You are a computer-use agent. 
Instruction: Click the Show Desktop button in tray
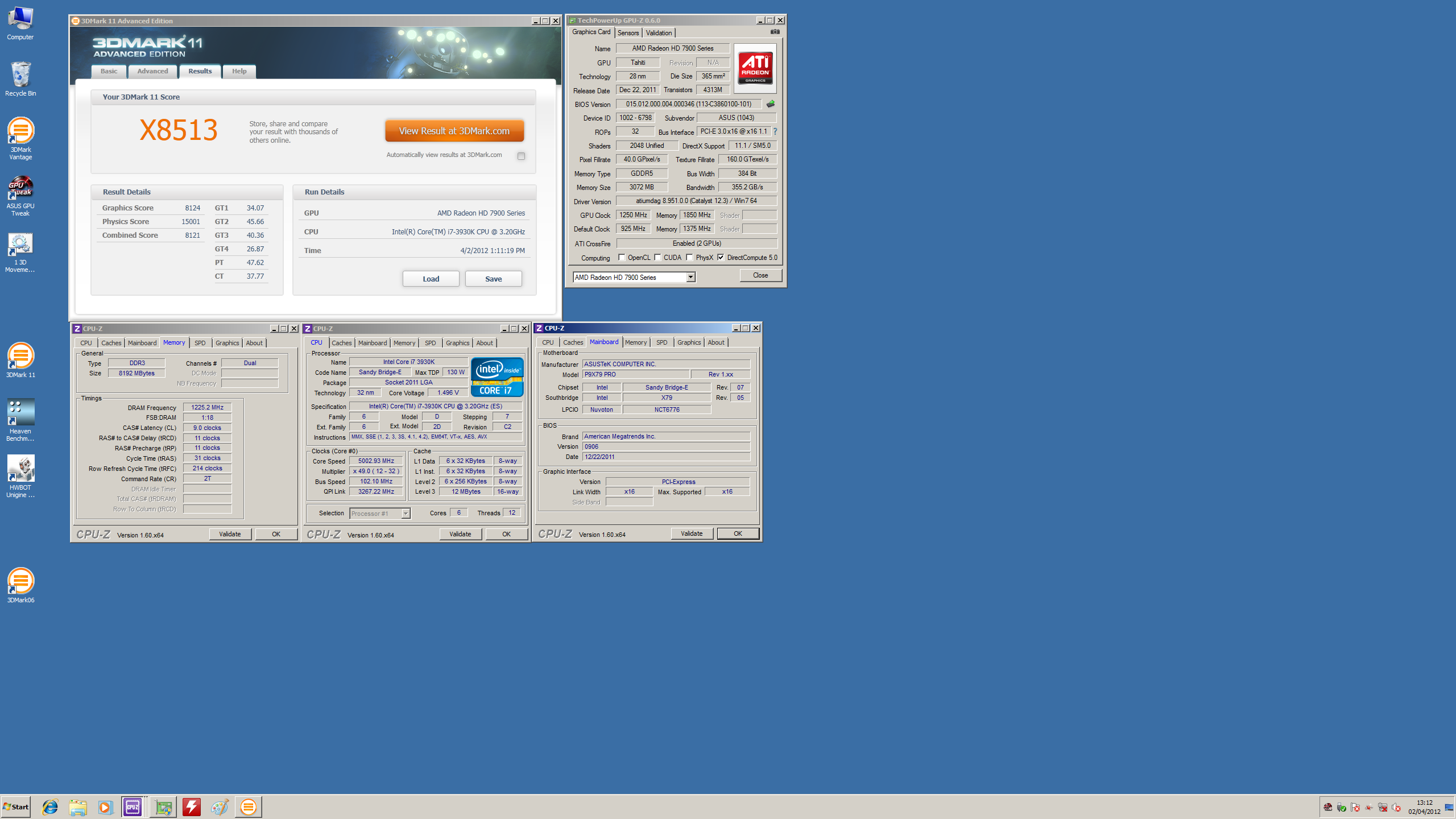1449,808
